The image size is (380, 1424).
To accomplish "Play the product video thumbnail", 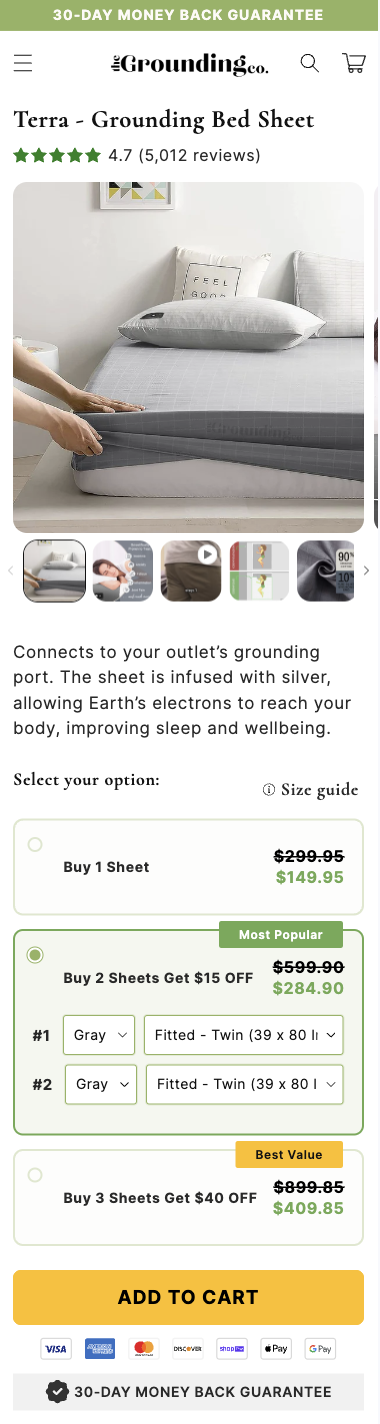I will point(191,571).
